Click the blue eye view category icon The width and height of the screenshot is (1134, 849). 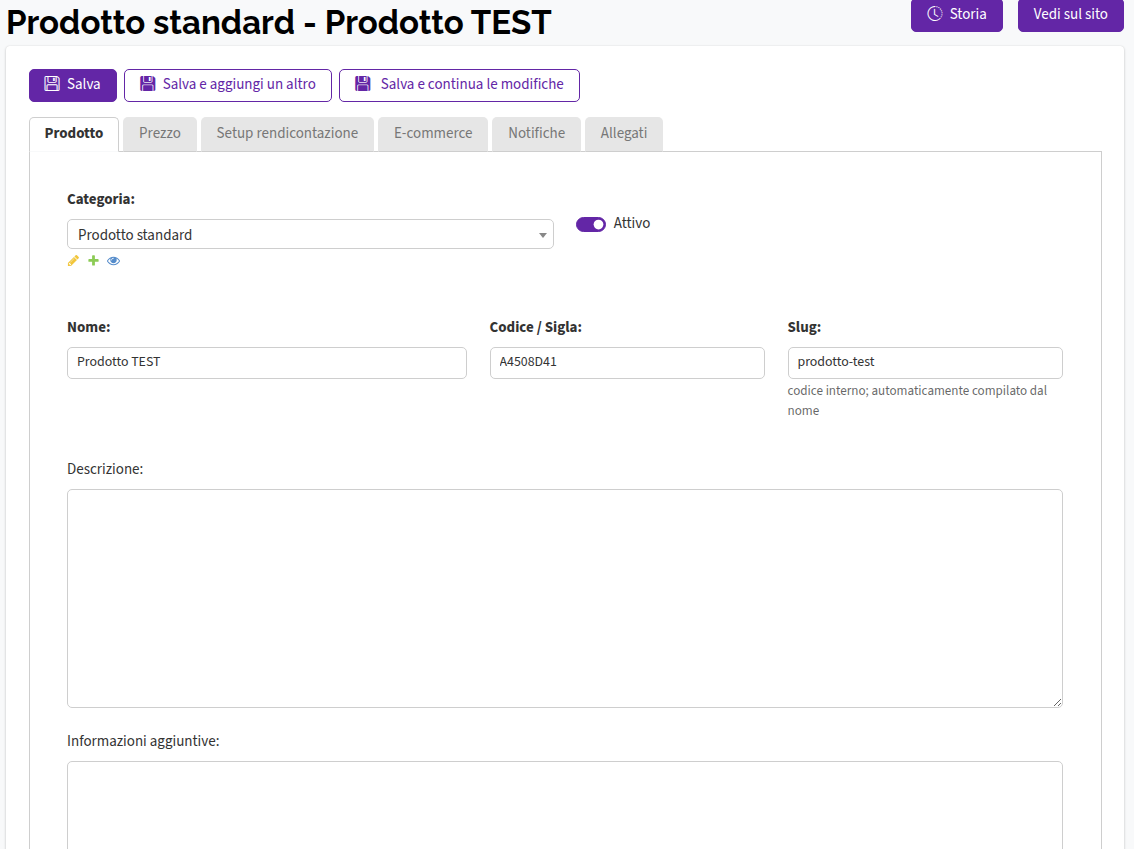point(114,261)
